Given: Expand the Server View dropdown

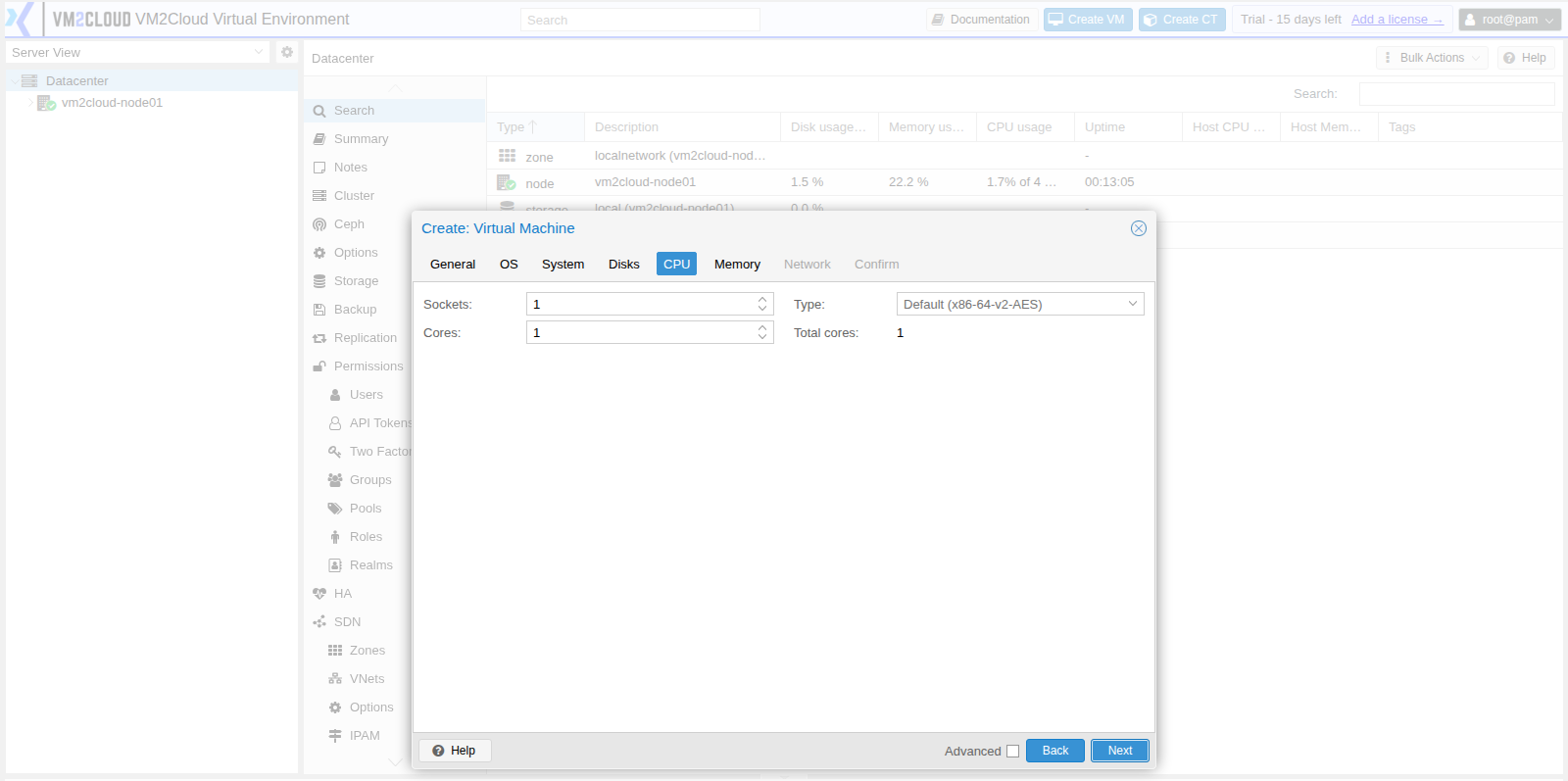Looking at the screenshot, I should click(259, 52).
